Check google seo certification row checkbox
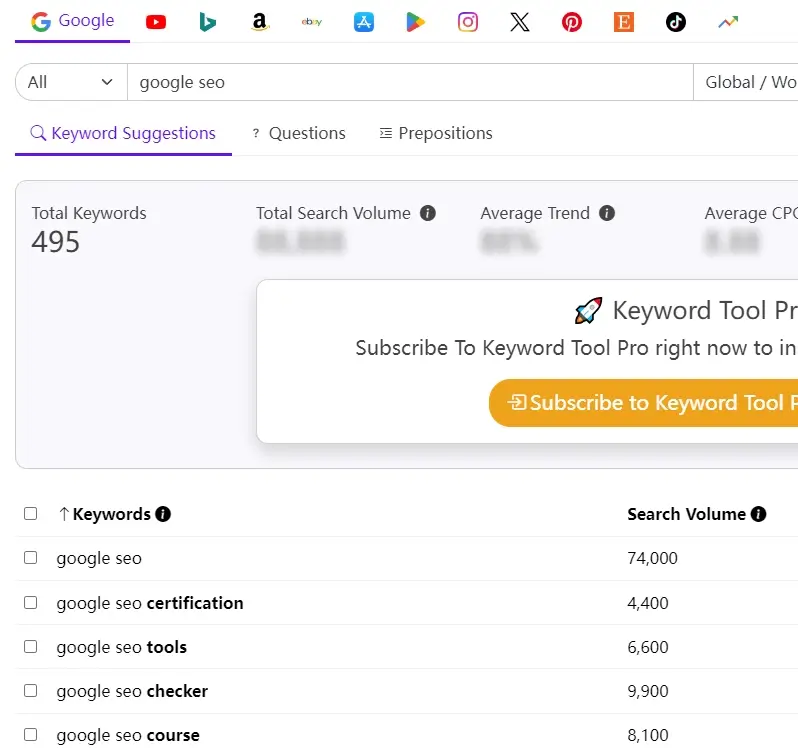 pyautogui.click(x=31, y=603)
